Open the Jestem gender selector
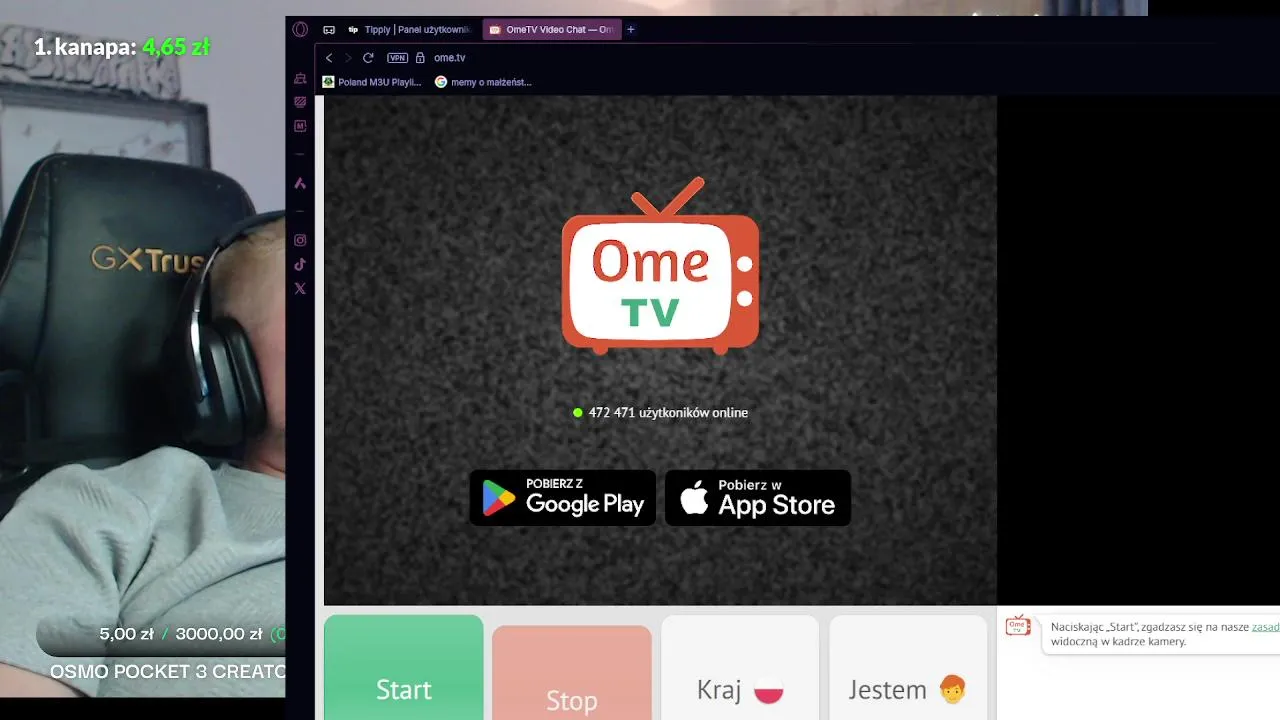The width and height of the screenshot is (1280, 720). [x=908, y=667]
